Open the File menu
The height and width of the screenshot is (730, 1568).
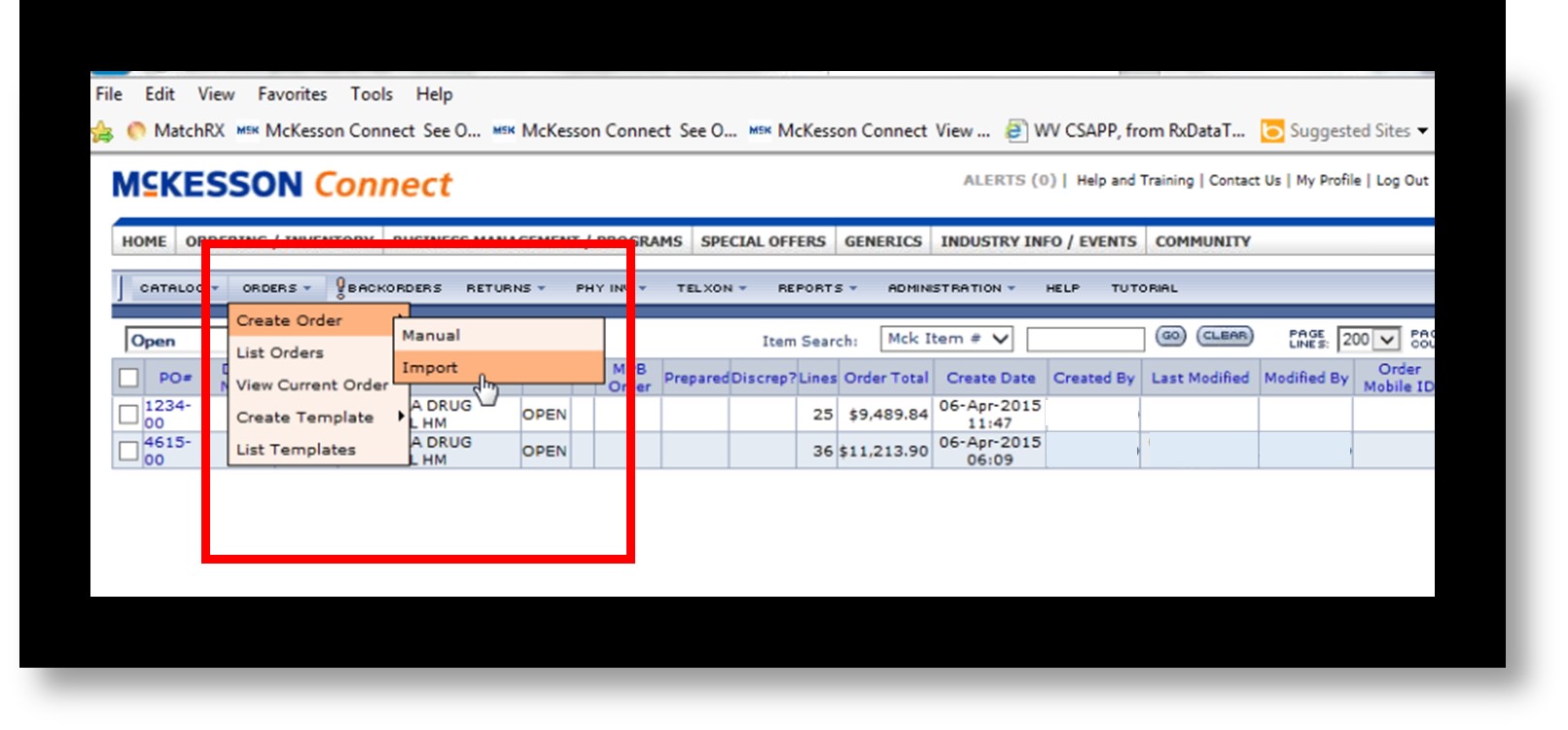click(109, 94)
